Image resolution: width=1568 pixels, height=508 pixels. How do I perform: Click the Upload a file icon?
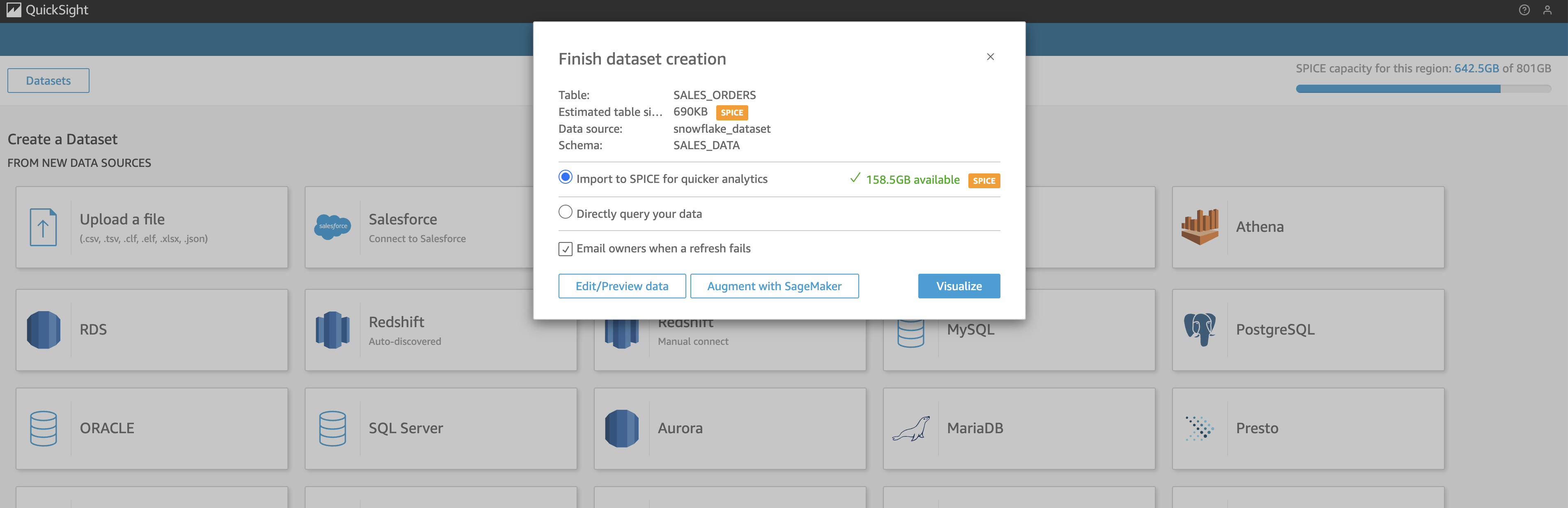point(43,227)
